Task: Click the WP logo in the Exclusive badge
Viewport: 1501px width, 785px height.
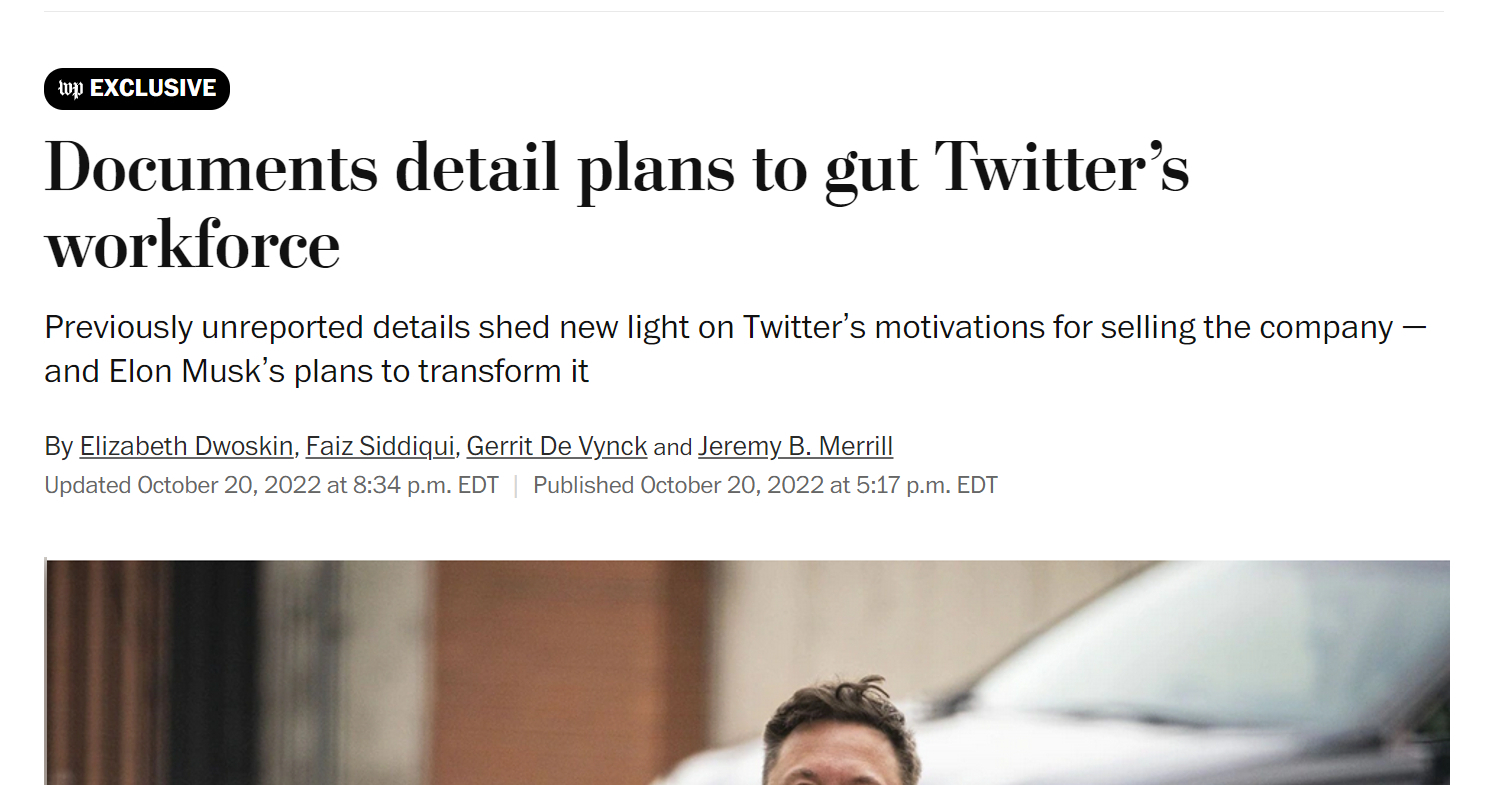Action: (71, 89)
